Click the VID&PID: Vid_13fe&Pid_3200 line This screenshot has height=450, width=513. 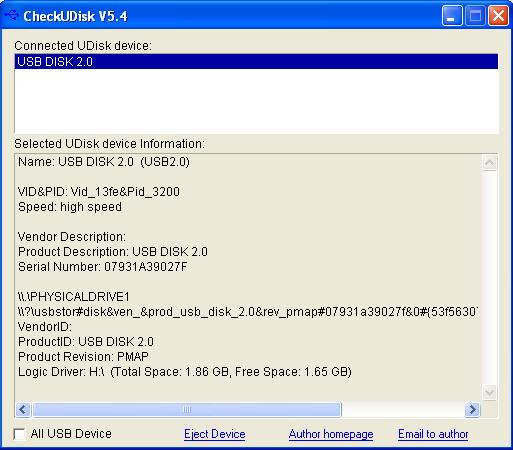coord(99,192)
